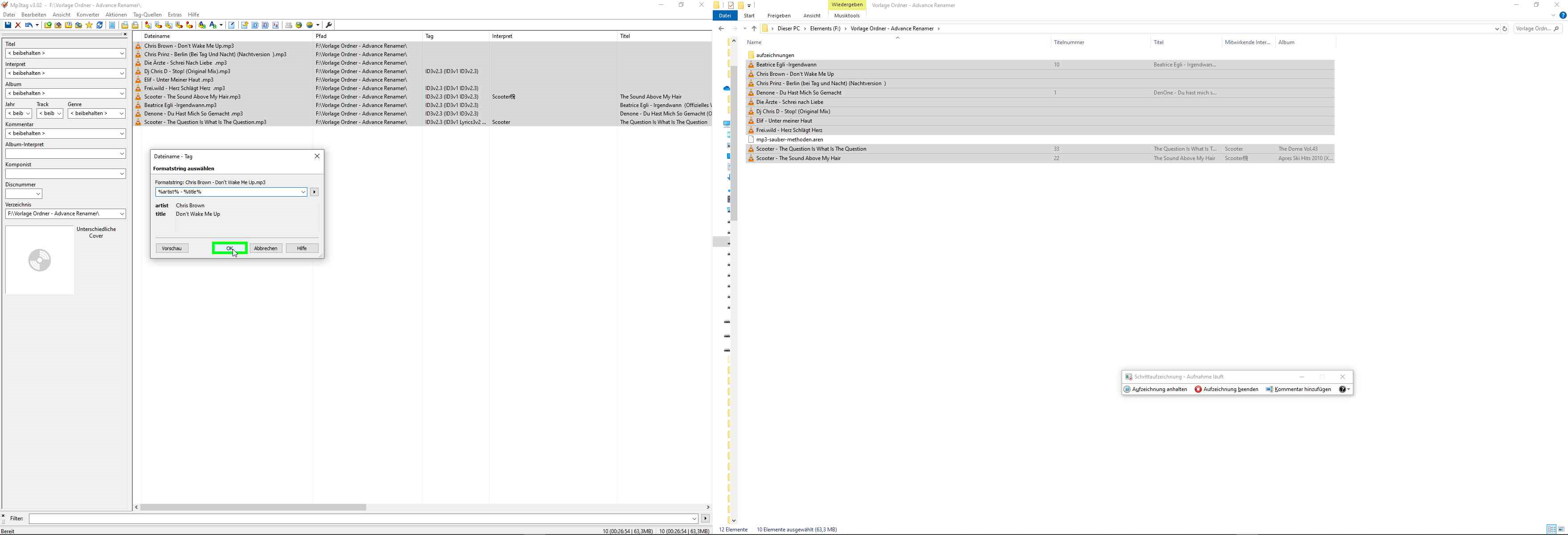This screenshot has width=1568, height=535.
Task: Click the red X remove tag icon
Action: [x=18, y=25]
